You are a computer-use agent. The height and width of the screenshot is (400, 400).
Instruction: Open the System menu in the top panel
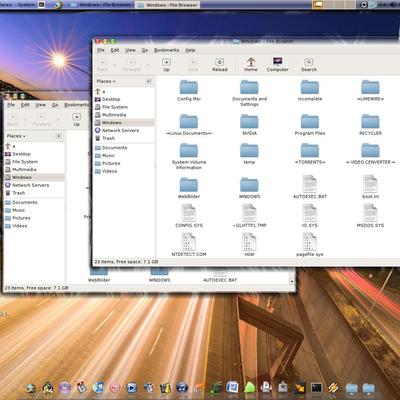click(26, 5)
